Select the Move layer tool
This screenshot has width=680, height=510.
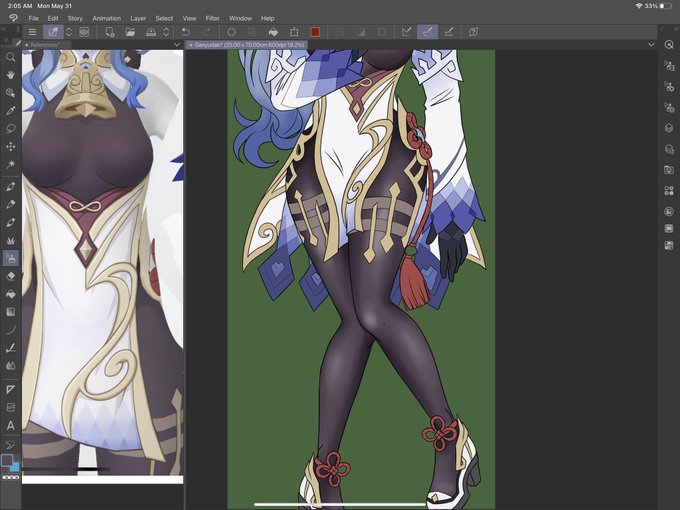(10, 147)
